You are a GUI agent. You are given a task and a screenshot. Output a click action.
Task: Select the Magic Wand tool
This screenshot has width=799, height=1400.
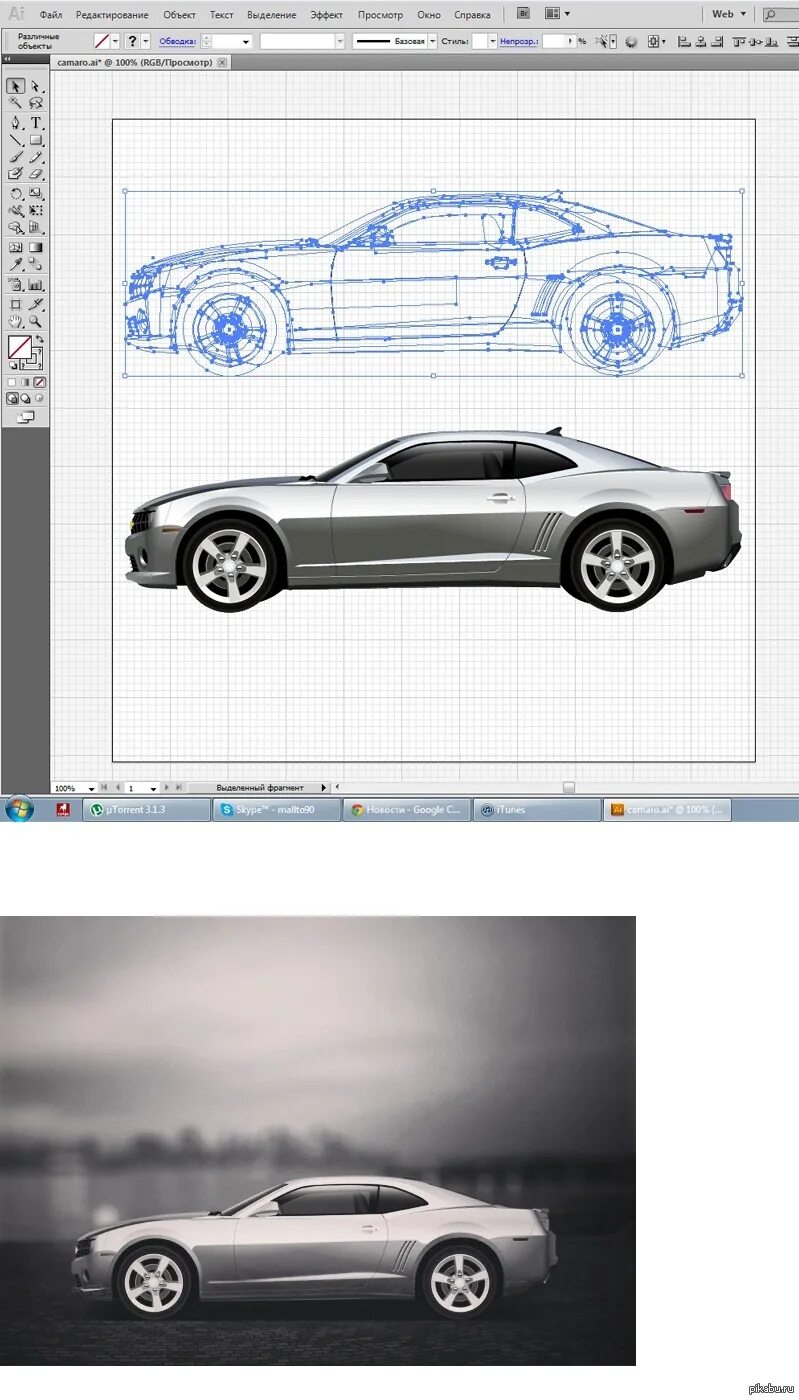[15, 102]
